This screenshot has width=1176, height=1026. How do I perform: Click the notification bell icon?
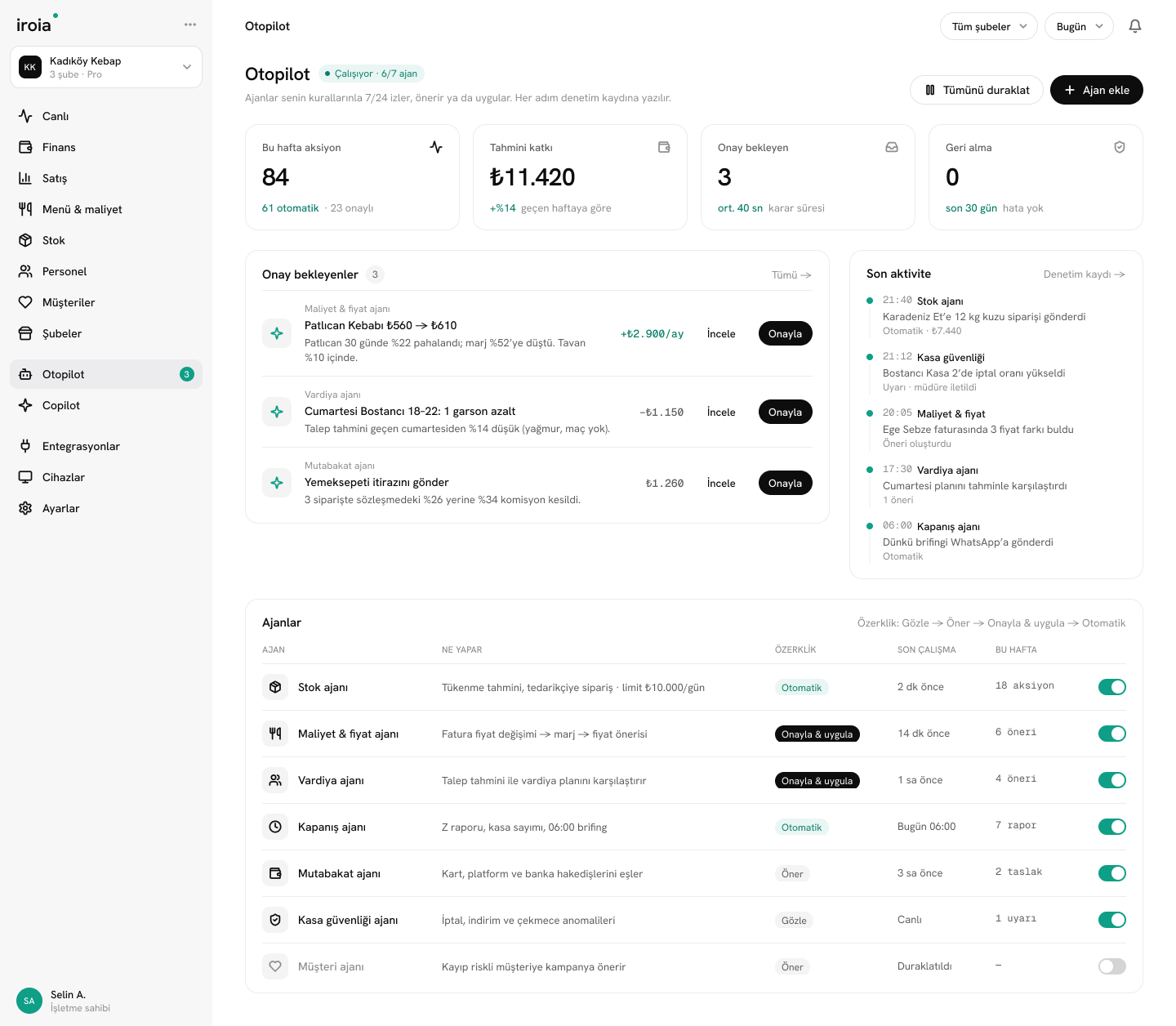coord(1135,26)
